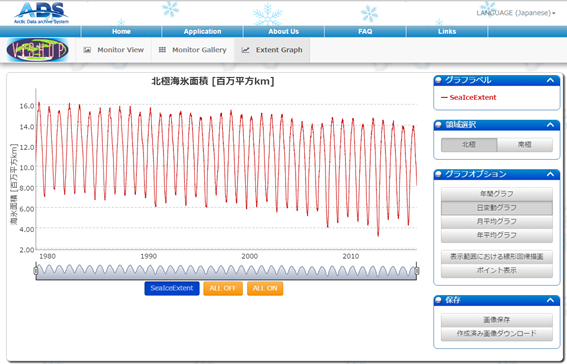Click the 領域選択 panel bullet icon

point(439,125)
